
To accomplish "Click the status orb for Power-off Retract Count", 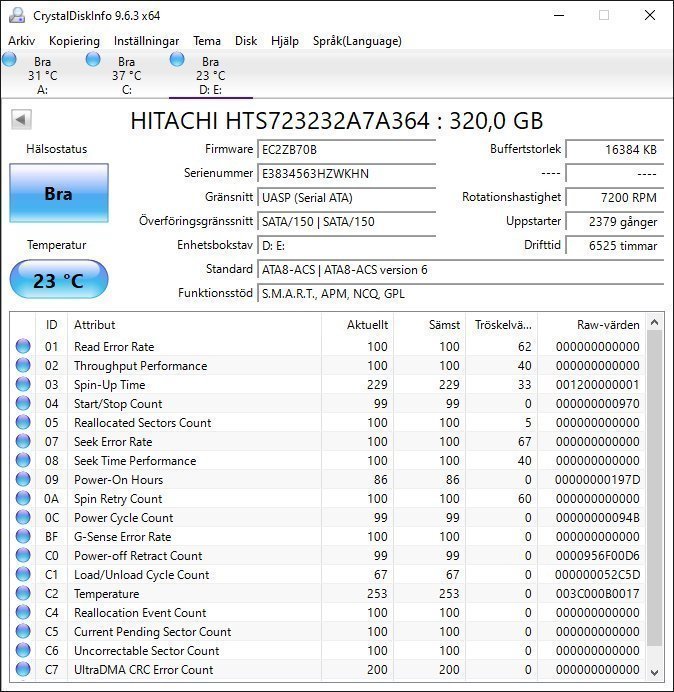I will pyautogui.click(x=23, y=555).
